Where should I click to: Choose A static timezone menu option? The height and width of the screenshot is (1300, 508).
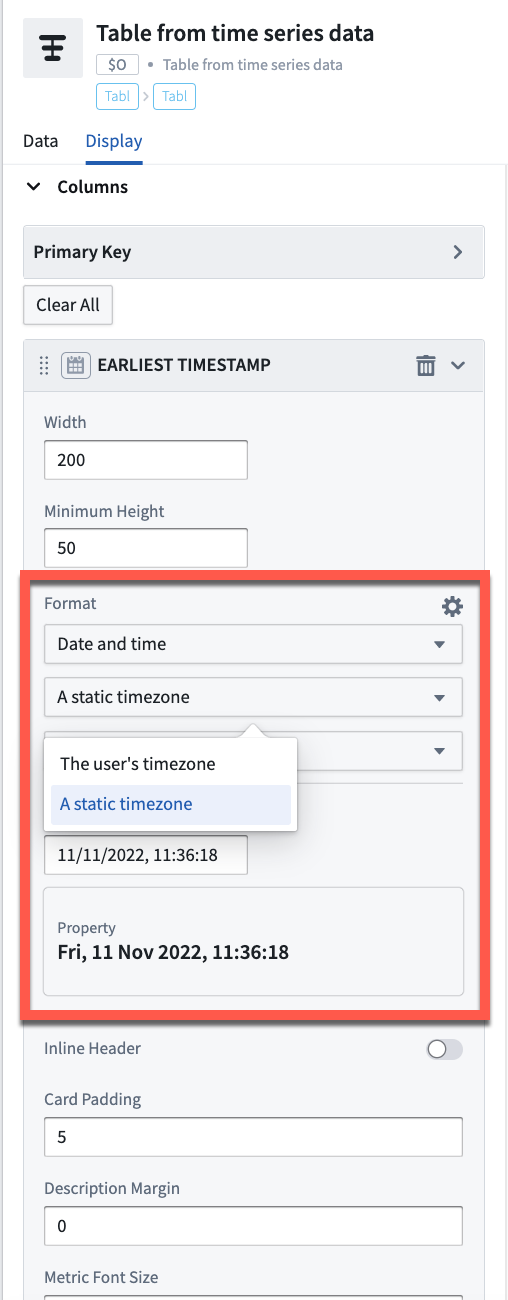click(x=170, y=804)
